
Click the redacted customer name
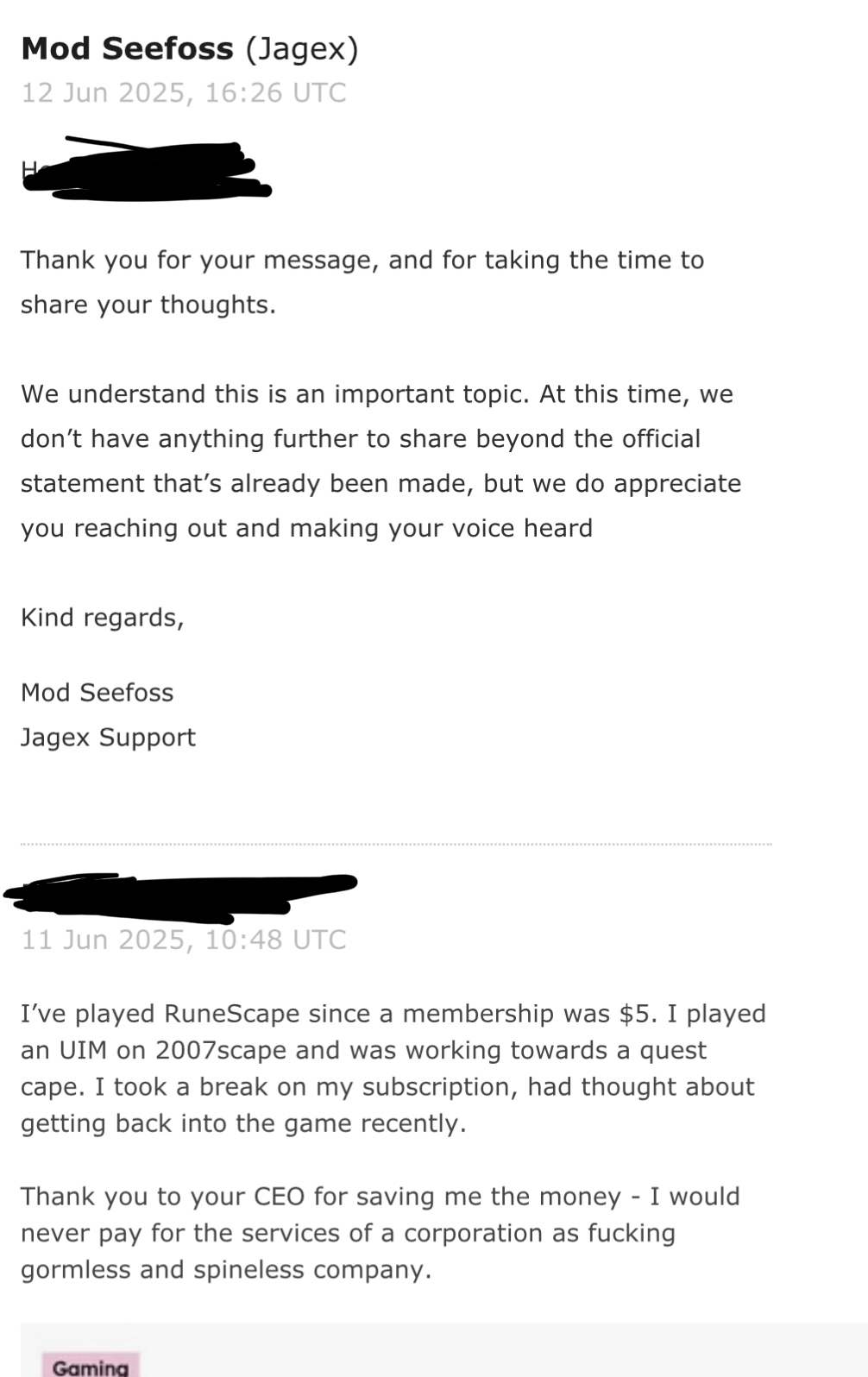pyautogui.click(x=181, y=892)
